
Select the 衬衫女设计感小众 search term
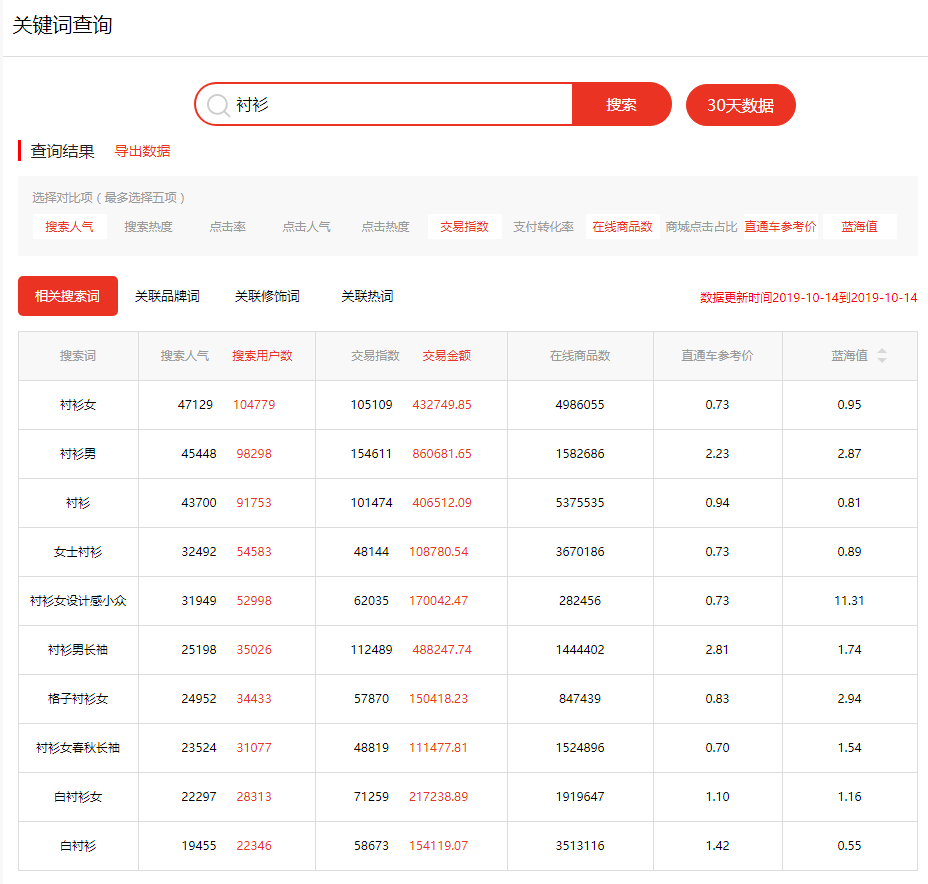[78, 601]
